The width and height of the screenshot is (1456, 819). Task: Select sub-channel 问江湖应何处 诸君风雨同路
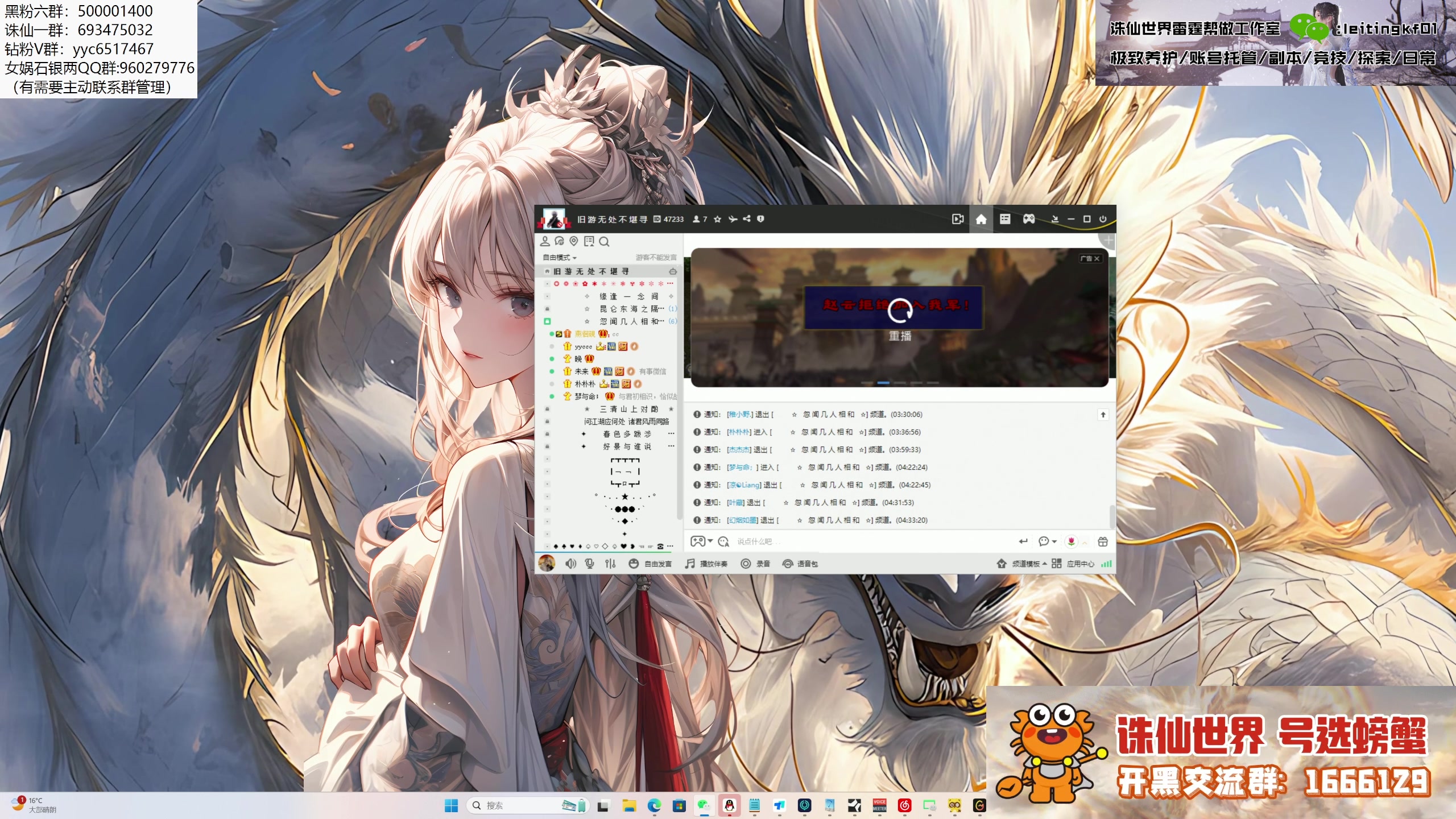click(x=626, y=421)
